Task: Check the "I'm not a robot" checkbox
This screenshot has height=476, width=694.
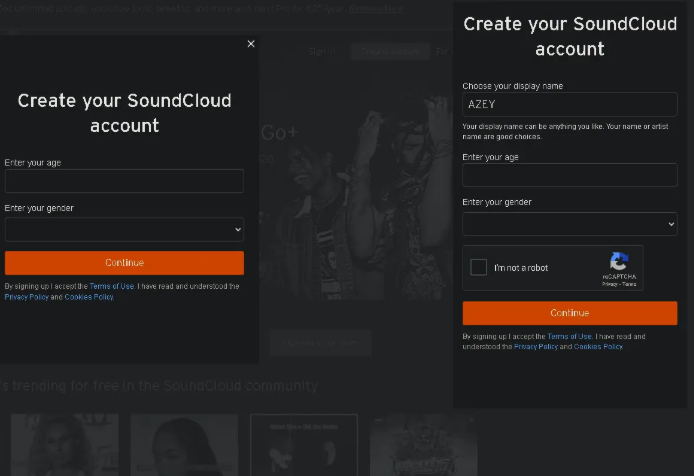Action: click(x=479, y=267)
